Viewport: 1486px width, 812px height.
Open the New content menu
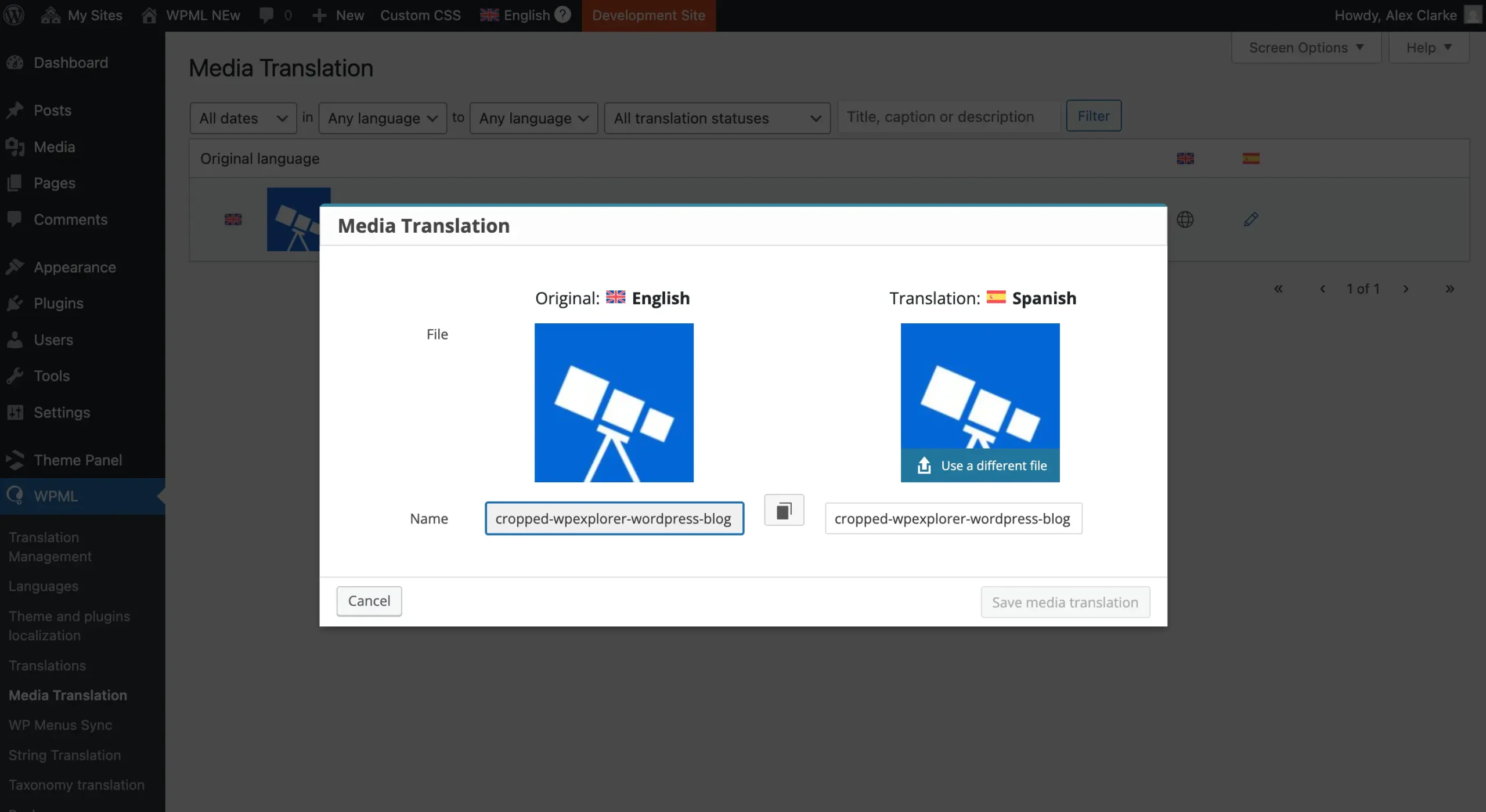pyautogui.click(x=338, y=15)
